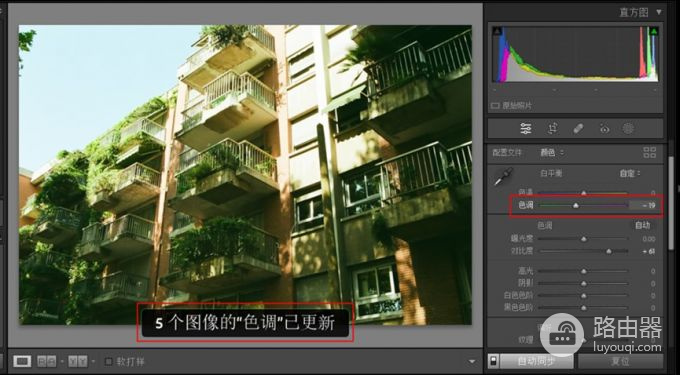Open the before/after view options arrow
This screenshot has width=680, height=375.
pyautogui.click(x=62, y=361)
